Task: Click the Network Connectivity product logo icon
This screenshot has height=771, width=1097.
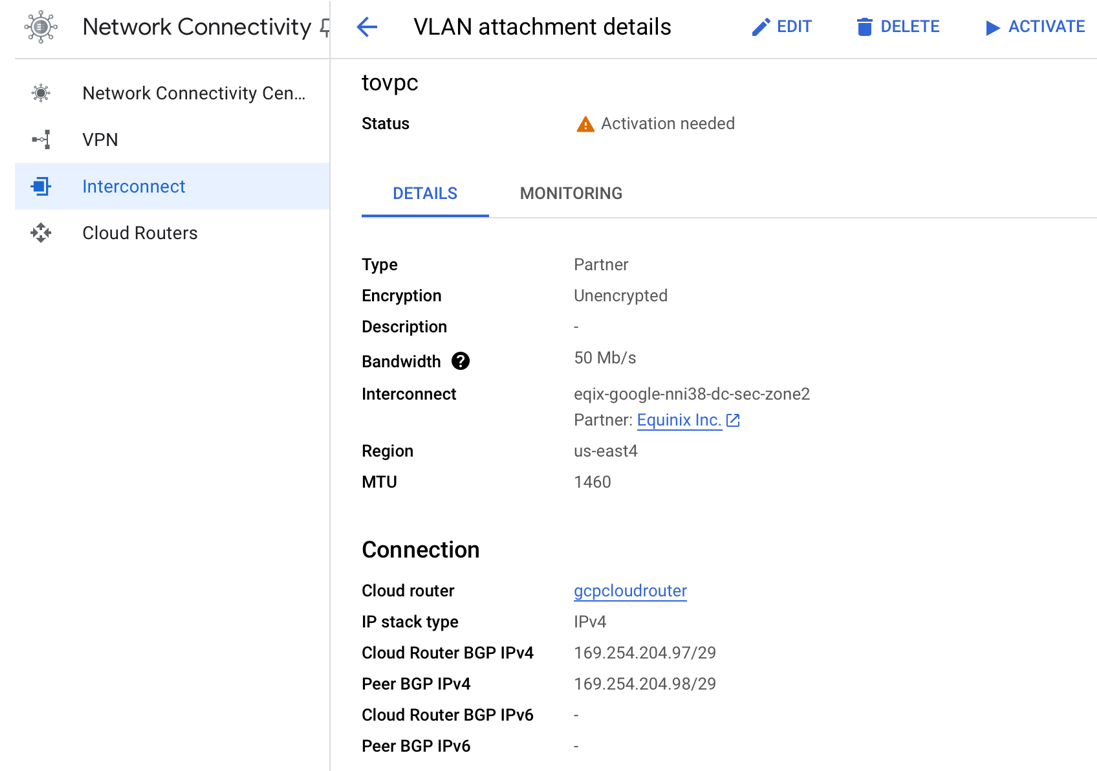Action: (x=41, y=27)
